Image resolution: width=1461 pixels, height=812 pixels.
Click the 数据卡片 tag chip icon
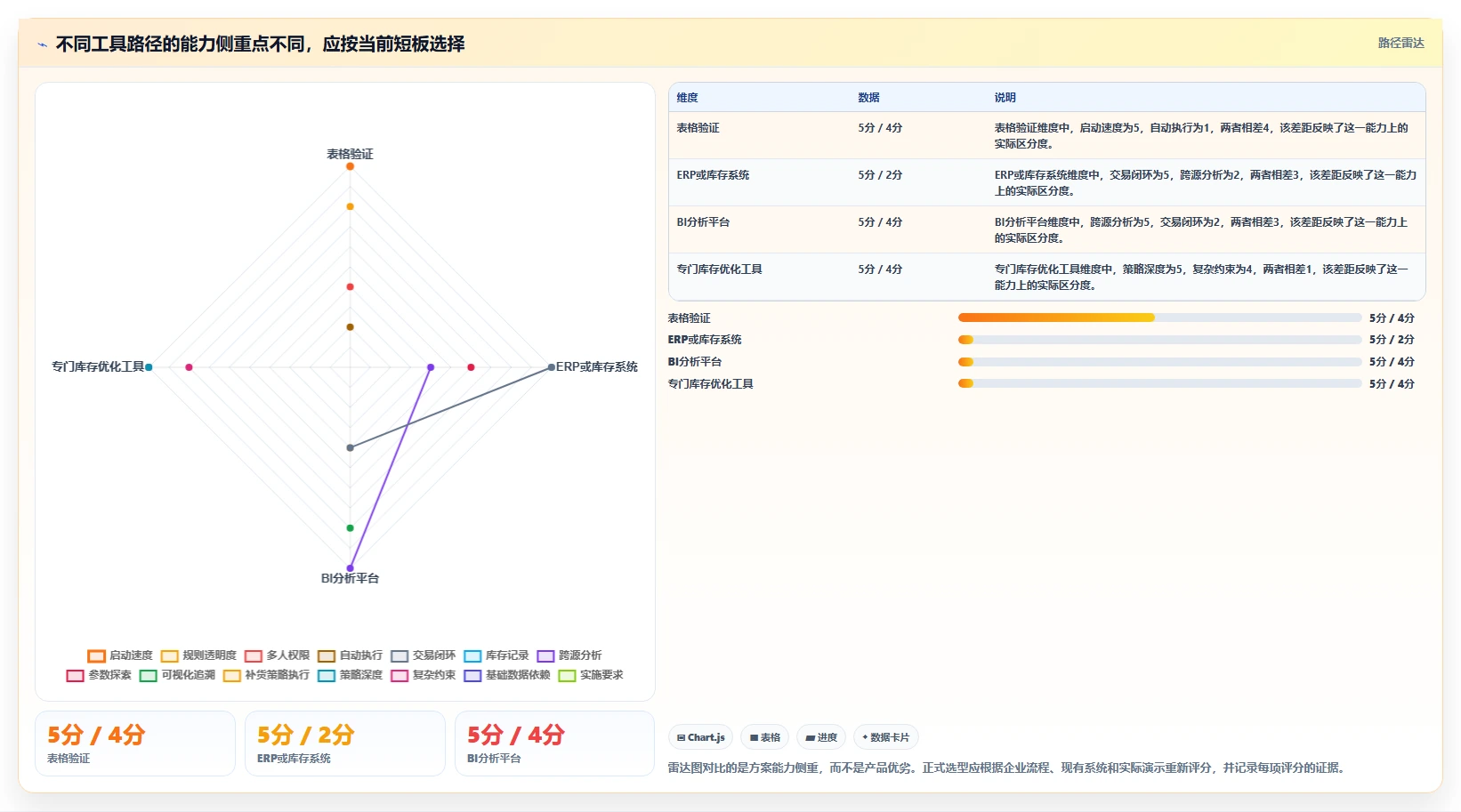click(865, 737)
